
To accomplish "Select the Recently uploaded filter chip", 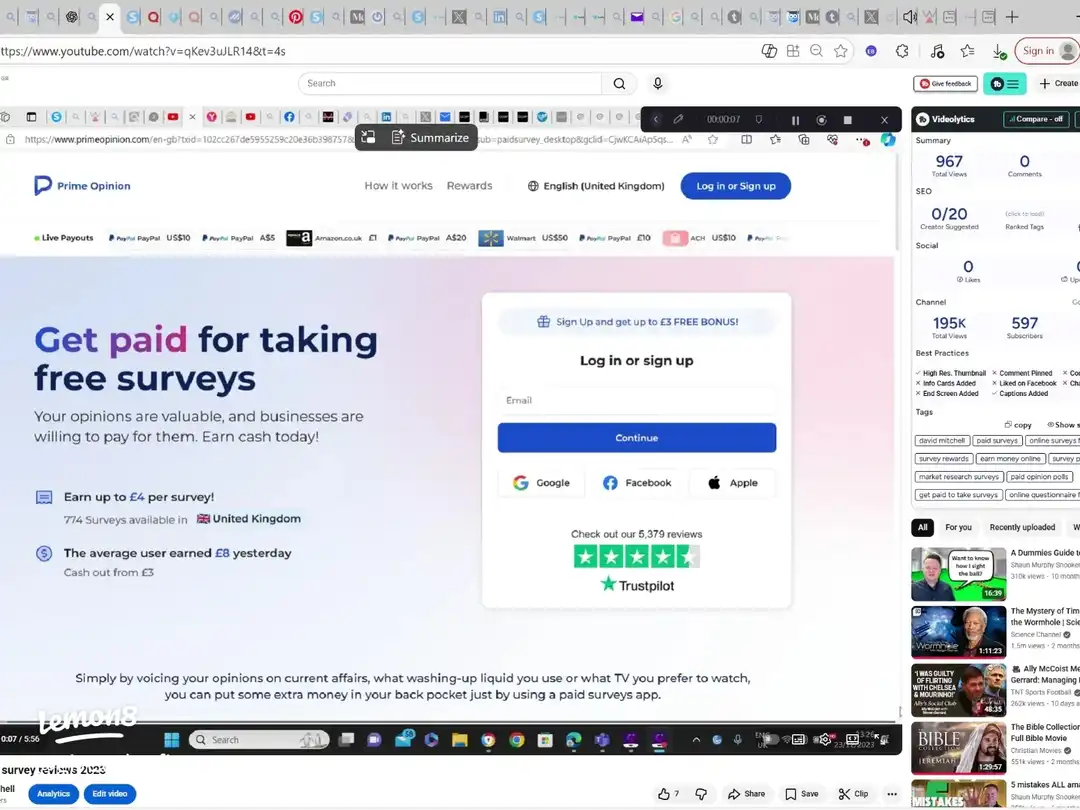I will coord(1022,528).
